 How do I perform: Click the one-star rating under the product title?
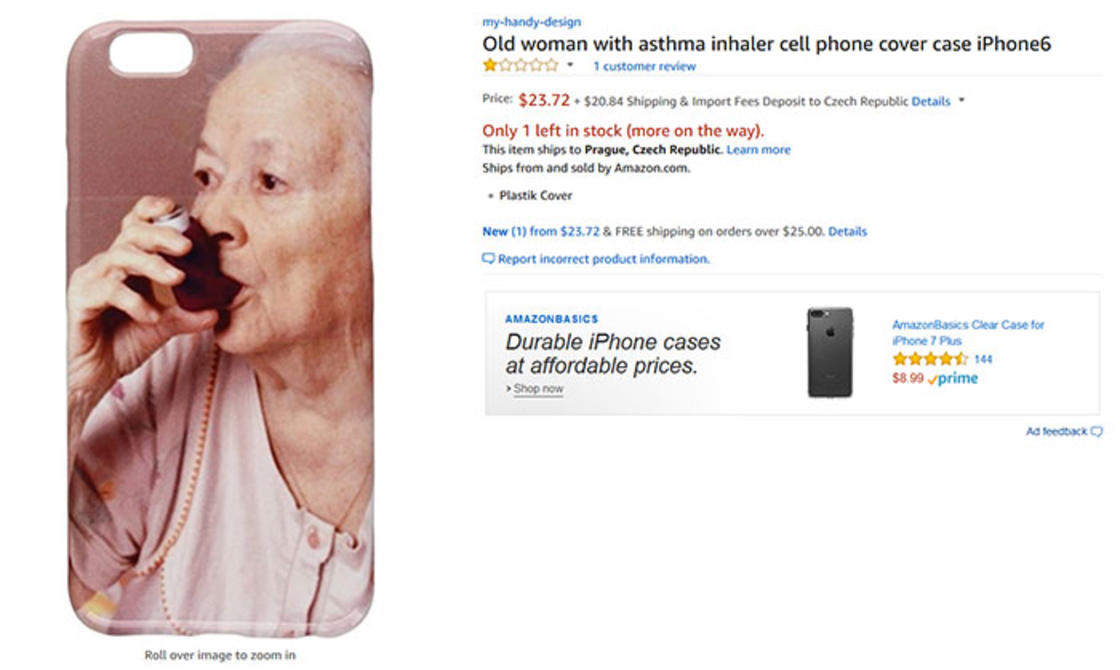pos(520,66)
